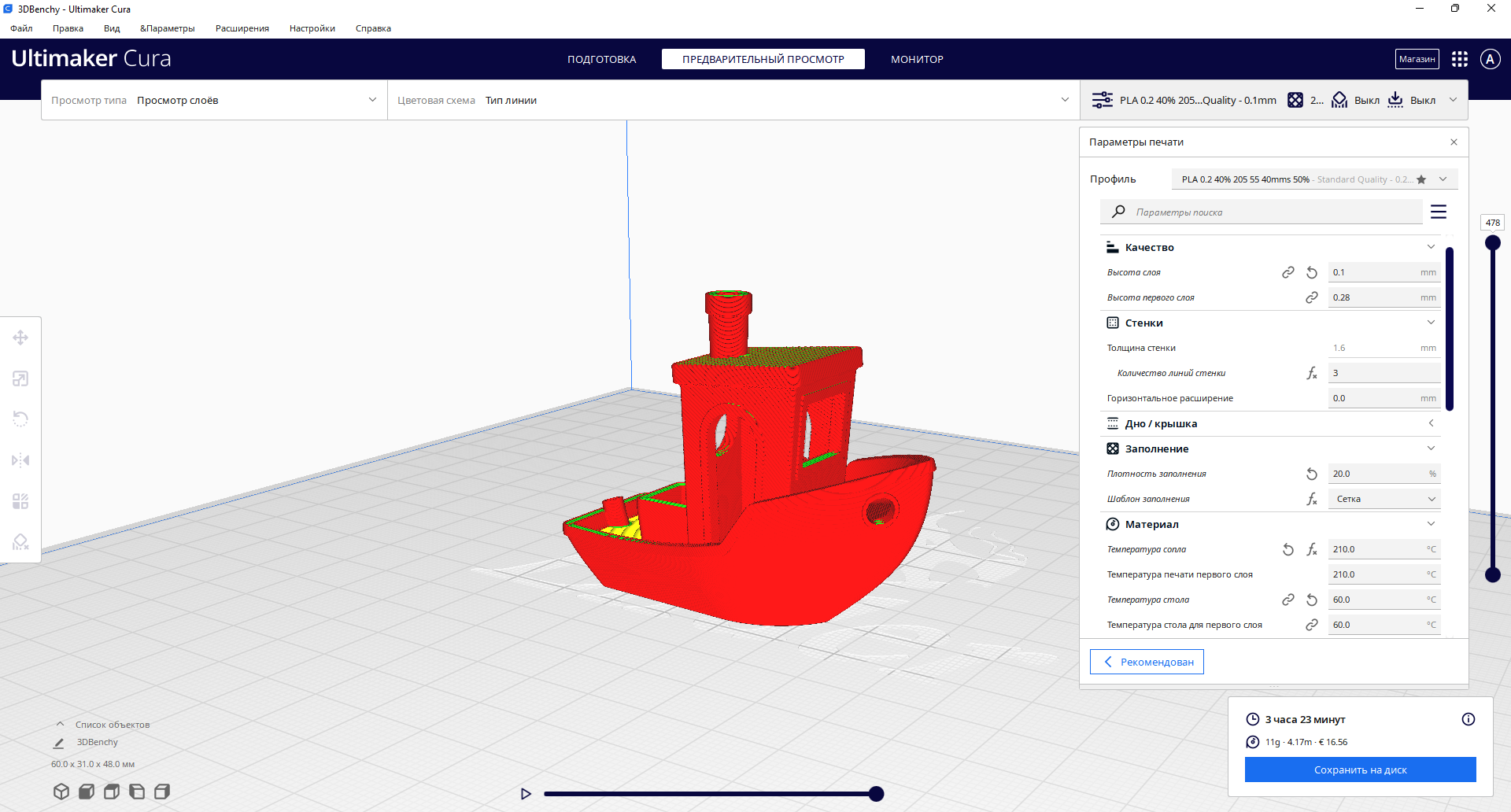Open Просмотр типа view type dropdown
Viewport: 1511px width, 812px height.
tap(214, 100)
